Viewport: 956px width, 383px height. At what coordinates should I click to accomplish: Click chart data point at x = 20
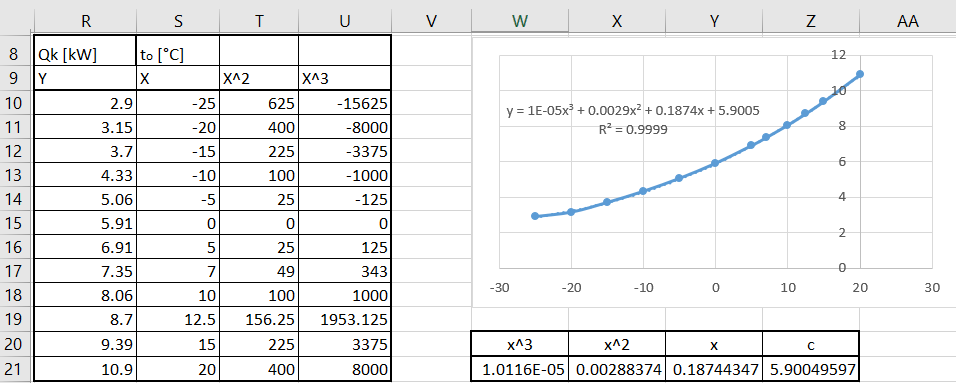click(860, 74)
